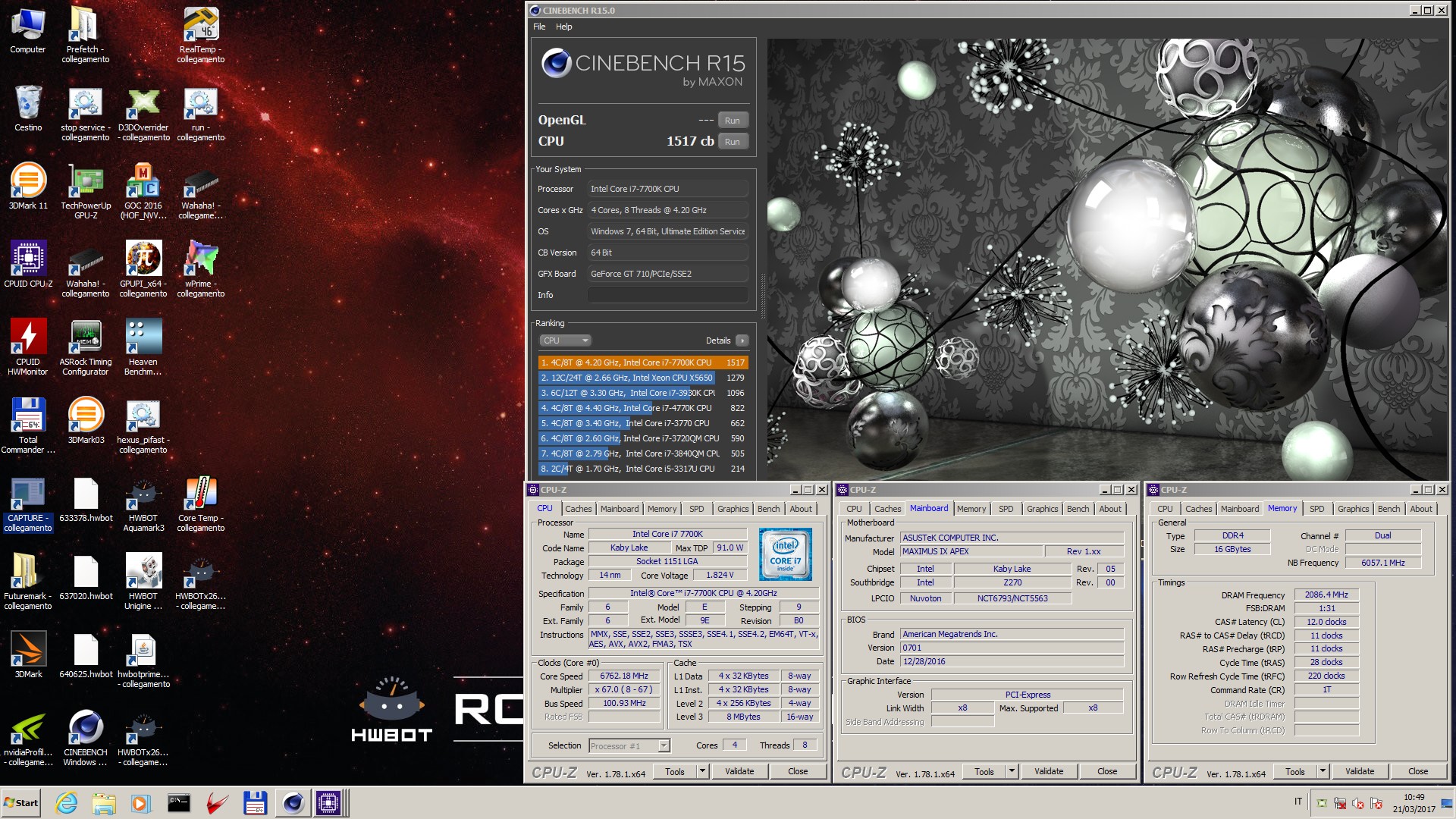Open the ASRock Timing Configurator icon
The image size is (1456, 819).
point(86,348)
